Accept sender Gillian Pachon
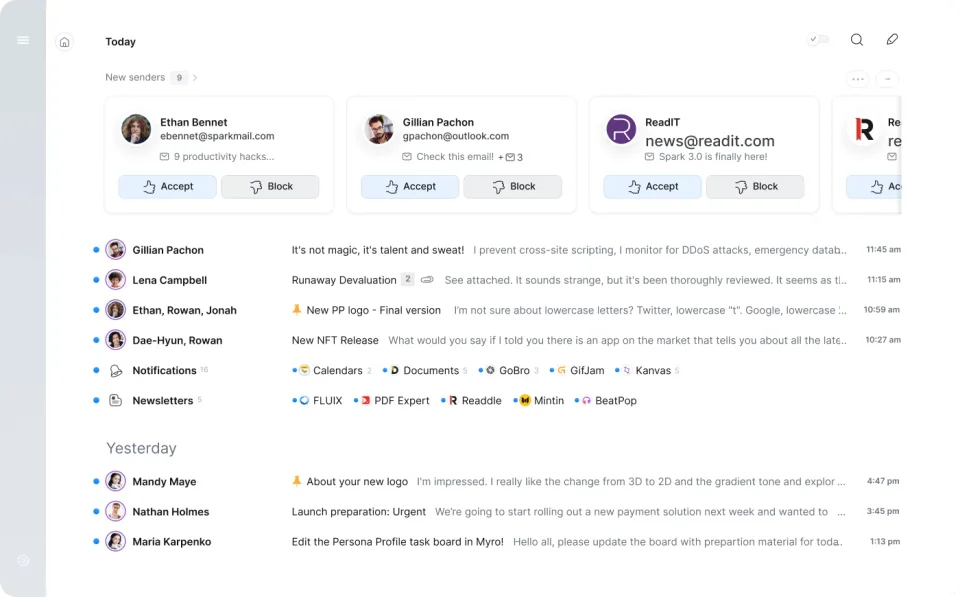960x597 pixels. [x=410, y=187]
